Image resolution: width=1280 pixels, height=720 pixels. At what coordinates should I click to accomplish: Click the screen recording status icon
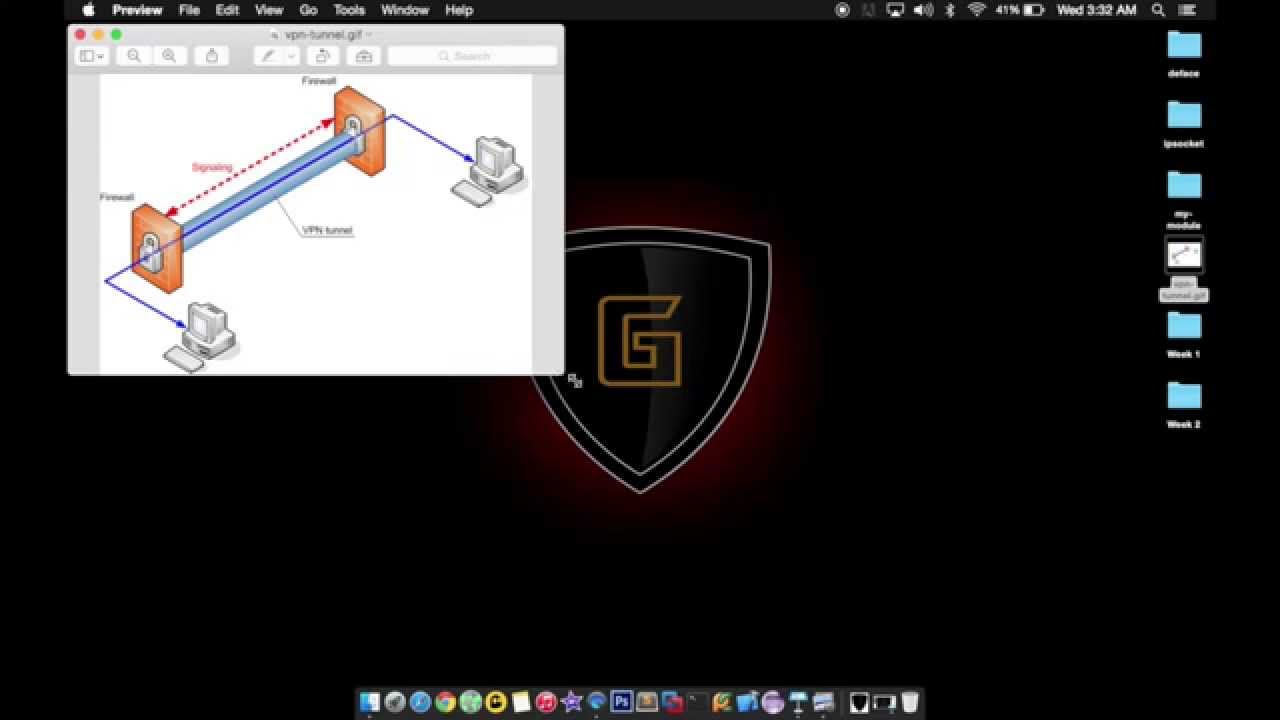pyautogui.click(x=842, y=10)
